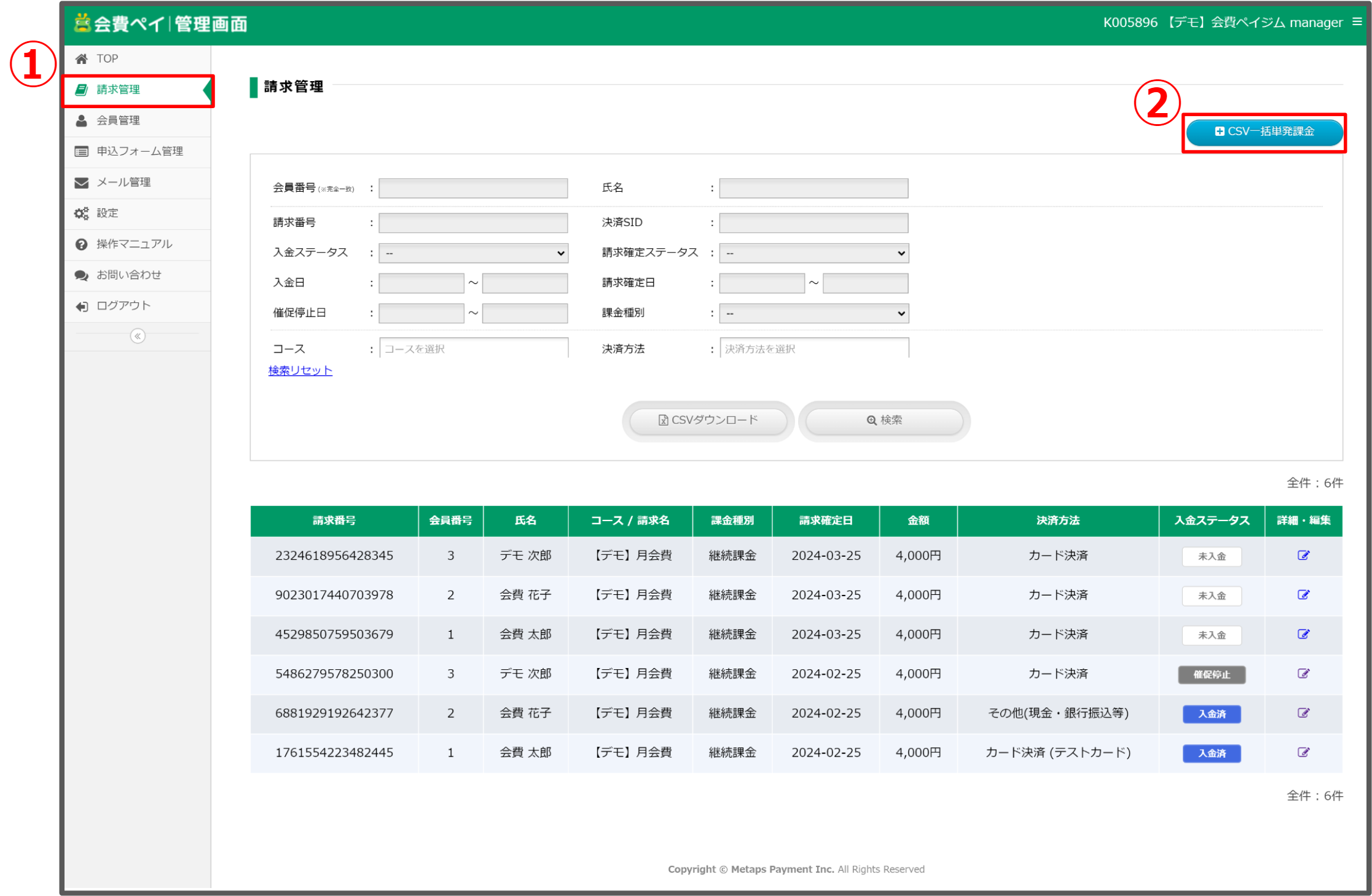The width and height of the screenshot is (1372, 896).
Task: Open edit for invoice 2324618956428345
Action: coord(1303,556)
